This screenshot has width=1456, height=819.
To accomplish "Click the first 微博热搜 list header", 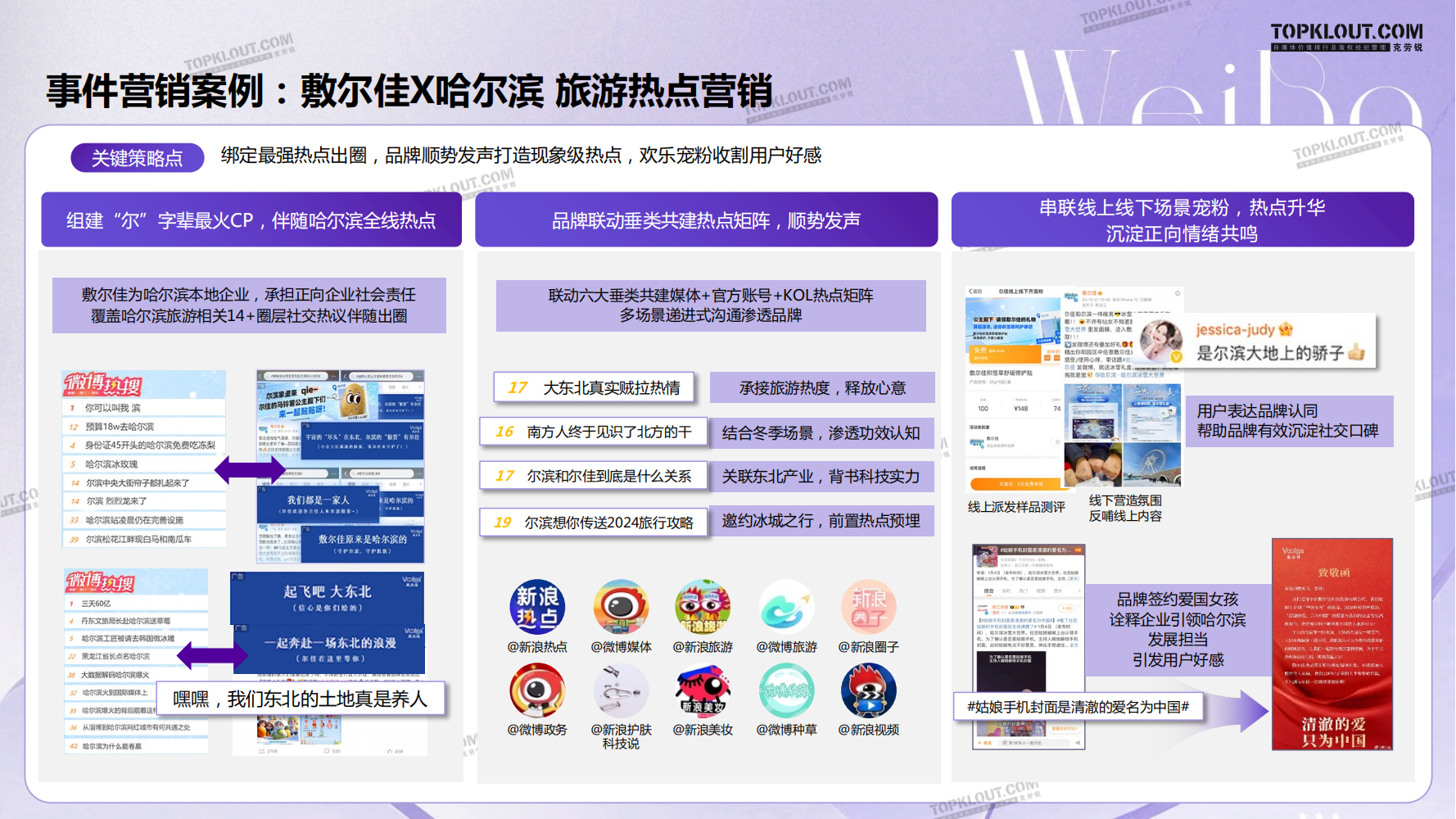I will coord(144,384).
